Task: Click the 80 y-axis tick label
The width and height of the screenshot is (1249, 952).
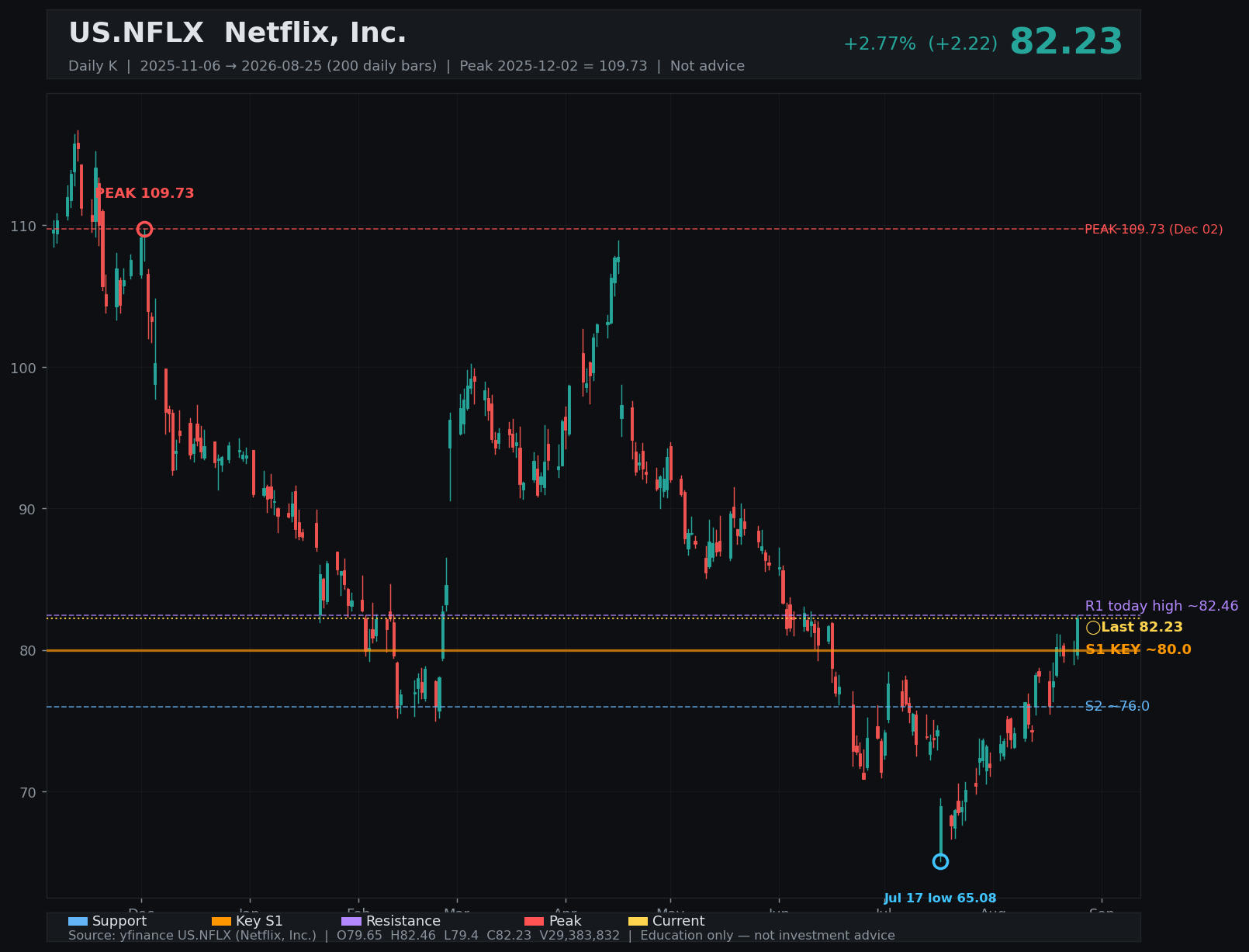Action: (27, 650)
